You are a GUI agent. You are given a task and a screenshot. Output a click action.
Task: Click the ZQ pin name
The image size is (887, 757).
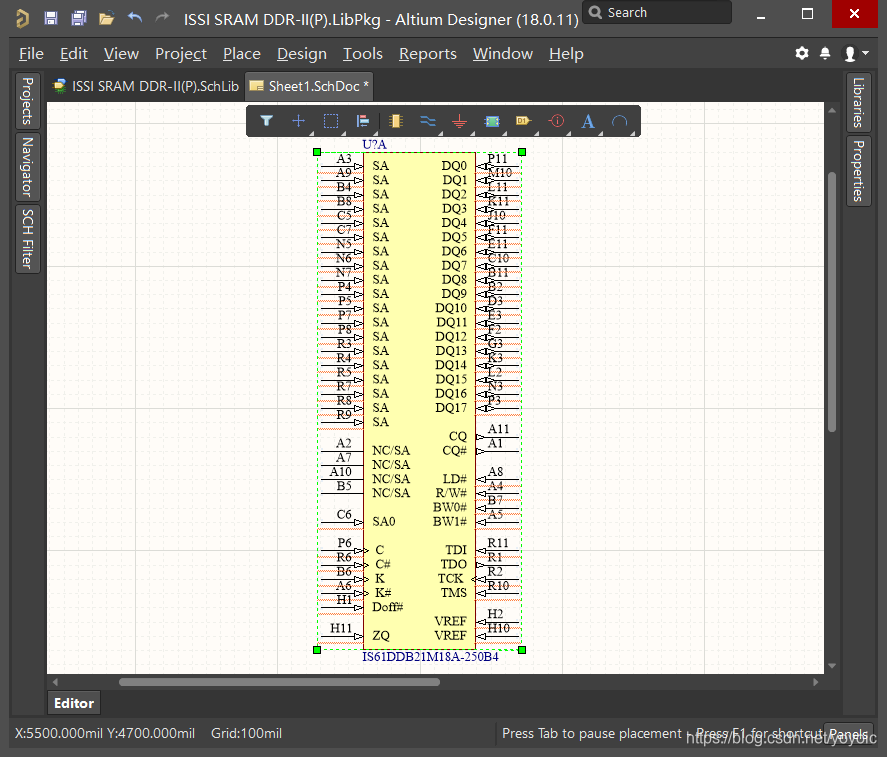click(381, 635)
